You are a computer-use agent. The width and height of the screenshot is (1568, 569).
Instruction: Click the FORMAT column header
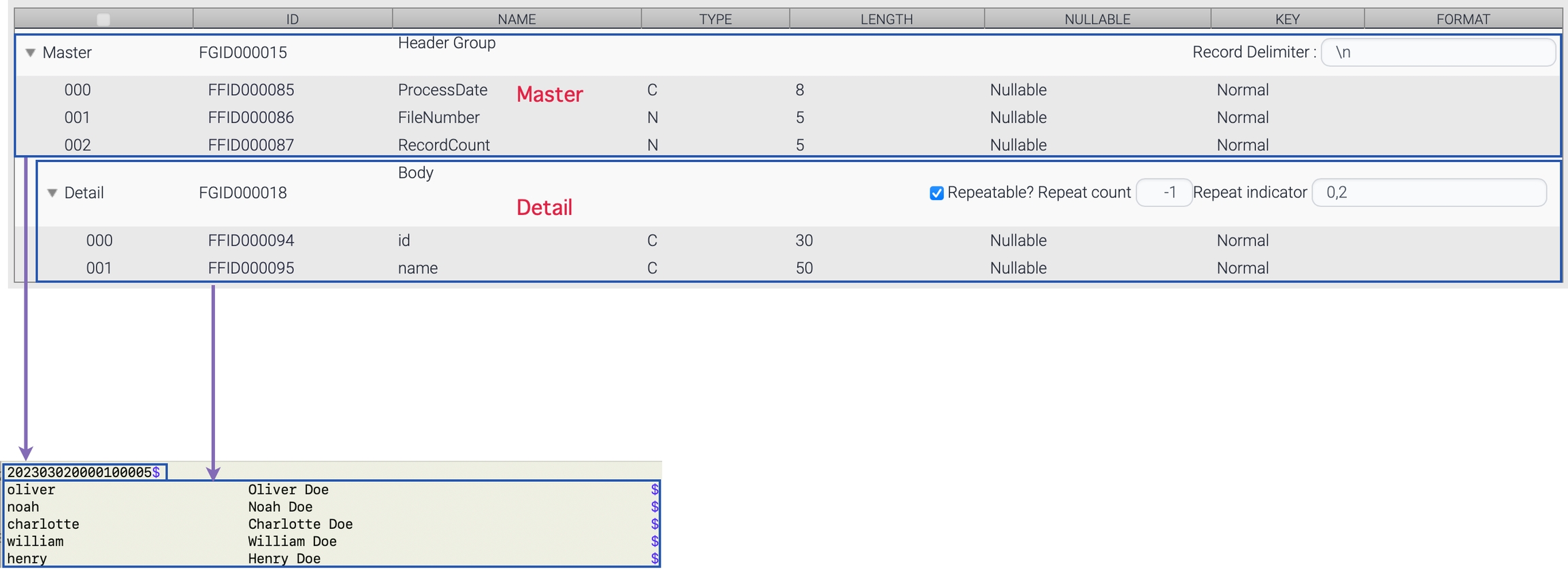pos(1463,19)
